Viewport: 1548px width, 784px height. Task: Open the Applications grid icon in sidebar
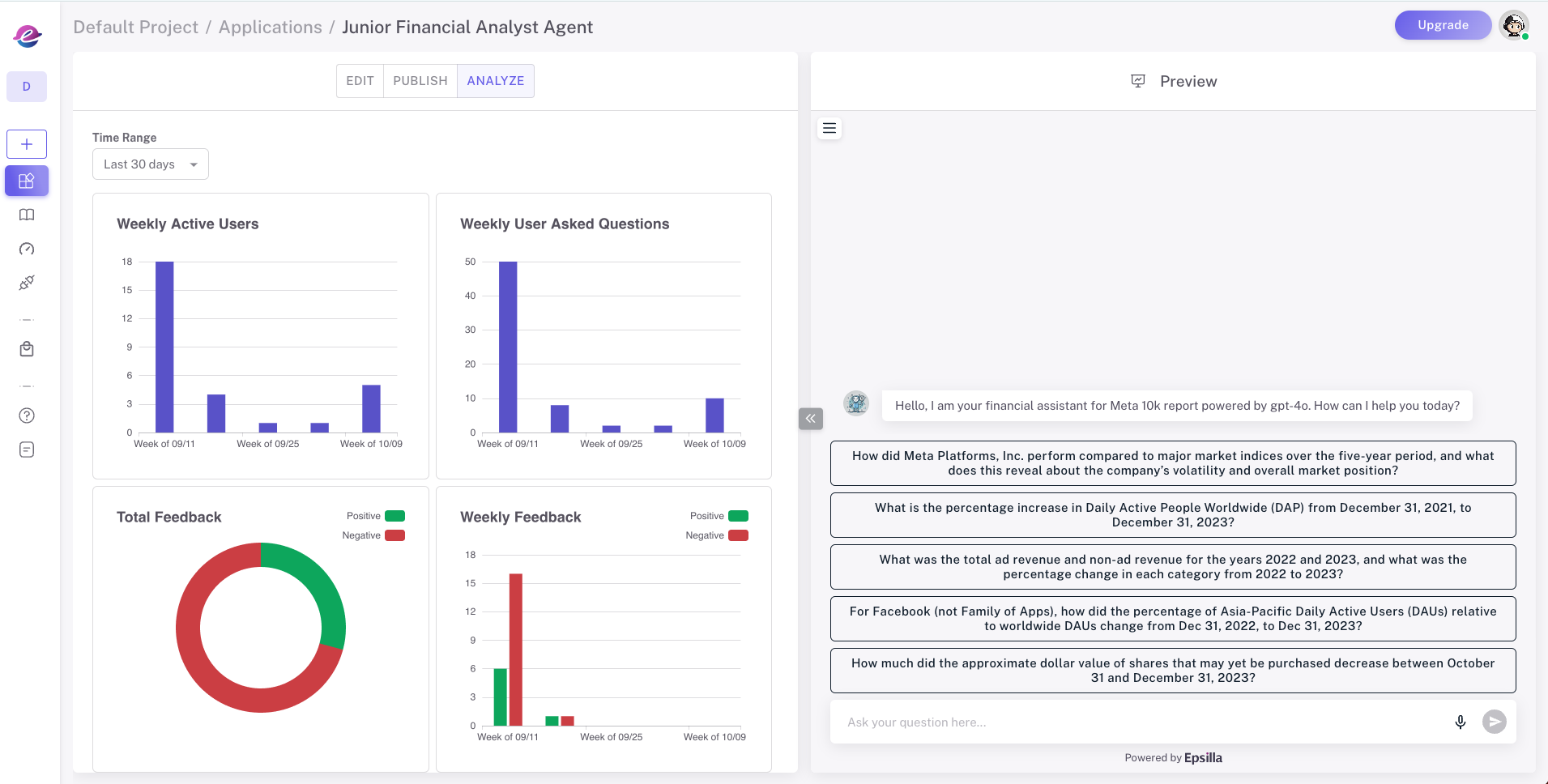pyautogui.click(x=27, y=181)
